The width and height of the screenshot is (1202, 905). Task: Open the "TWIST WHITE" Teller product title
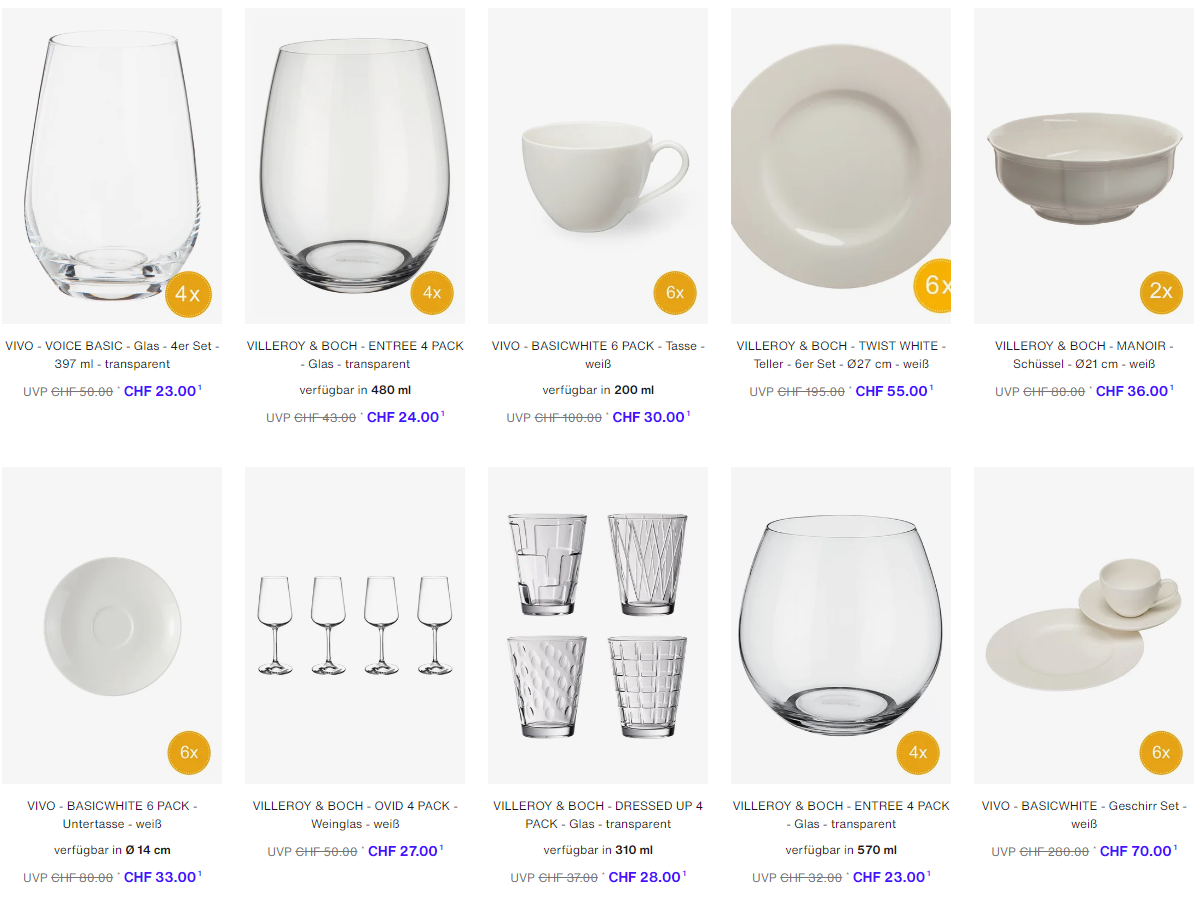coord(841,355)
